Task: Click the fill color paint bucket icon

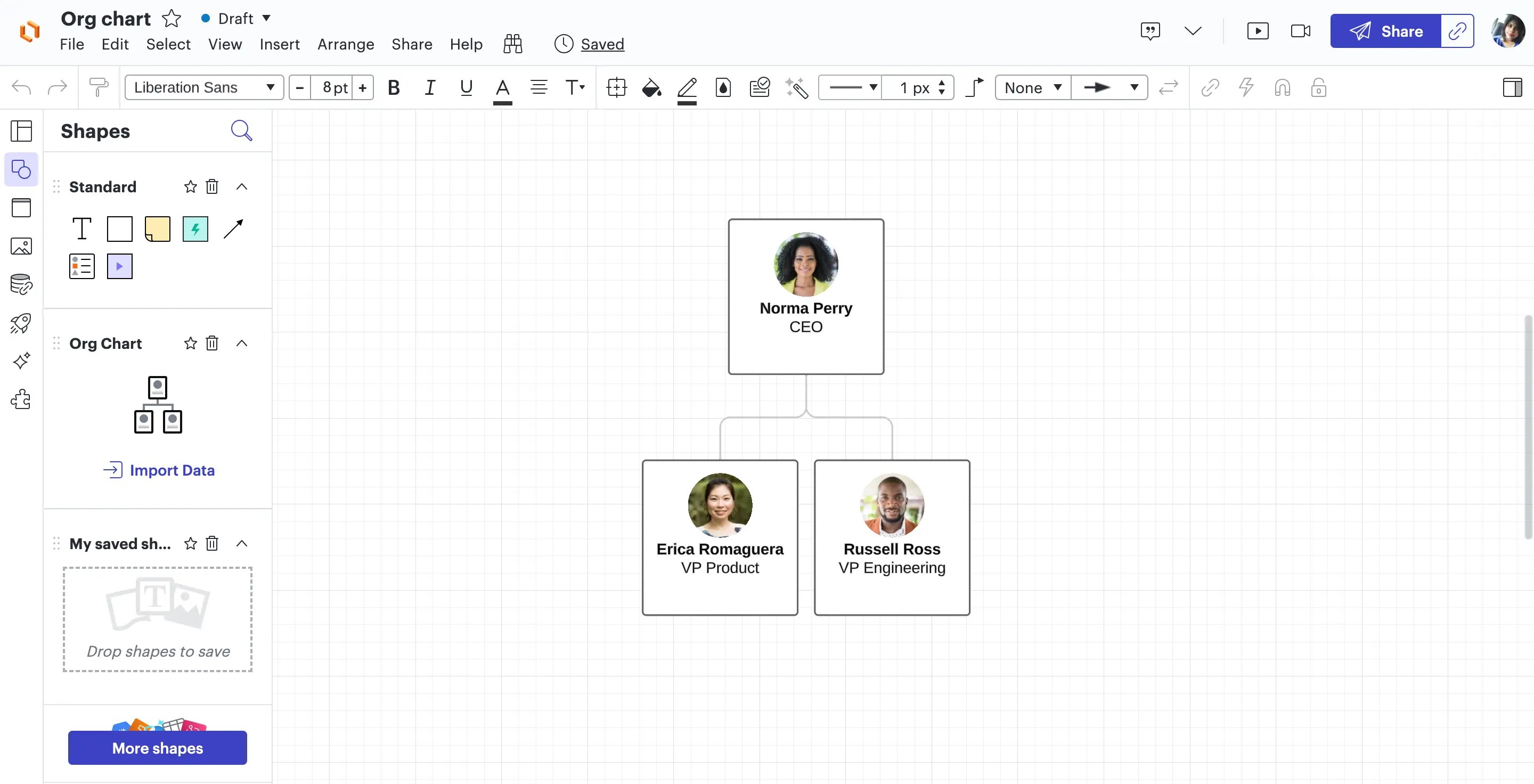Action: pos(651,88)
